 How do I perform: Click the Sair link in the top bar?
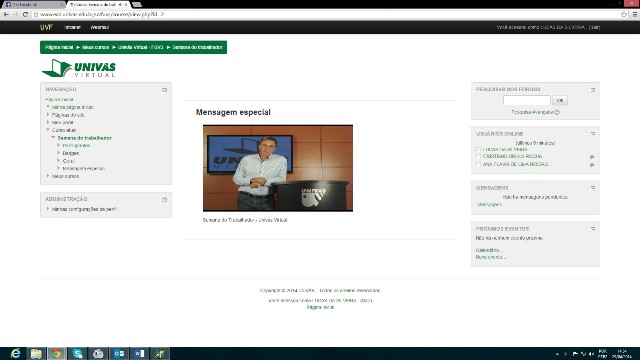tap(594, 27)
